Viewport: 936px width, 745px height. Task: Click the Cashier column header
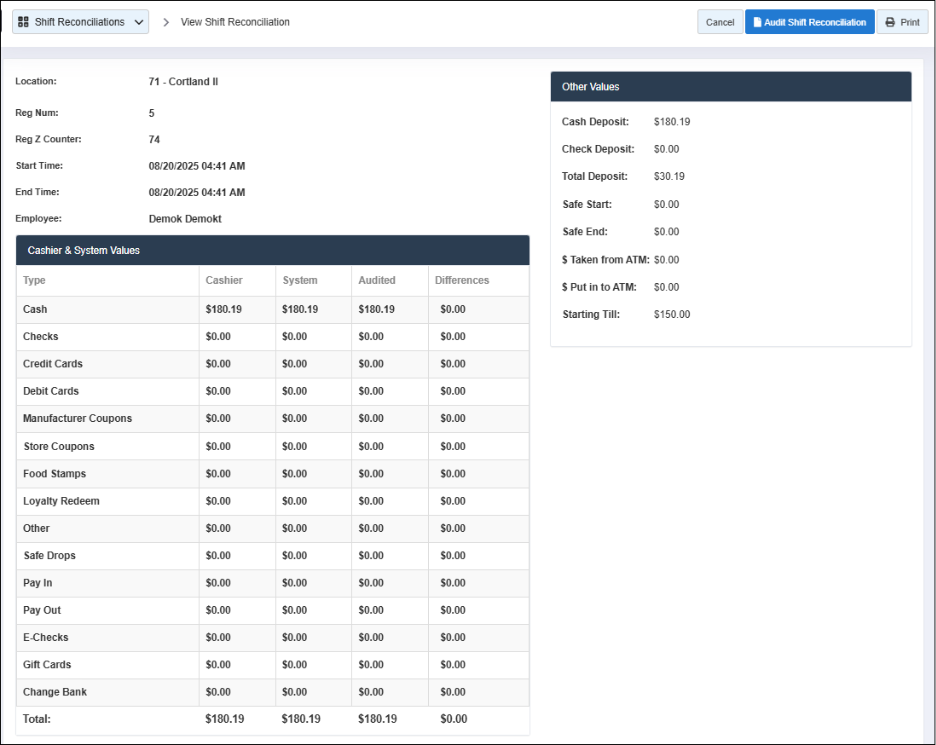224,280
